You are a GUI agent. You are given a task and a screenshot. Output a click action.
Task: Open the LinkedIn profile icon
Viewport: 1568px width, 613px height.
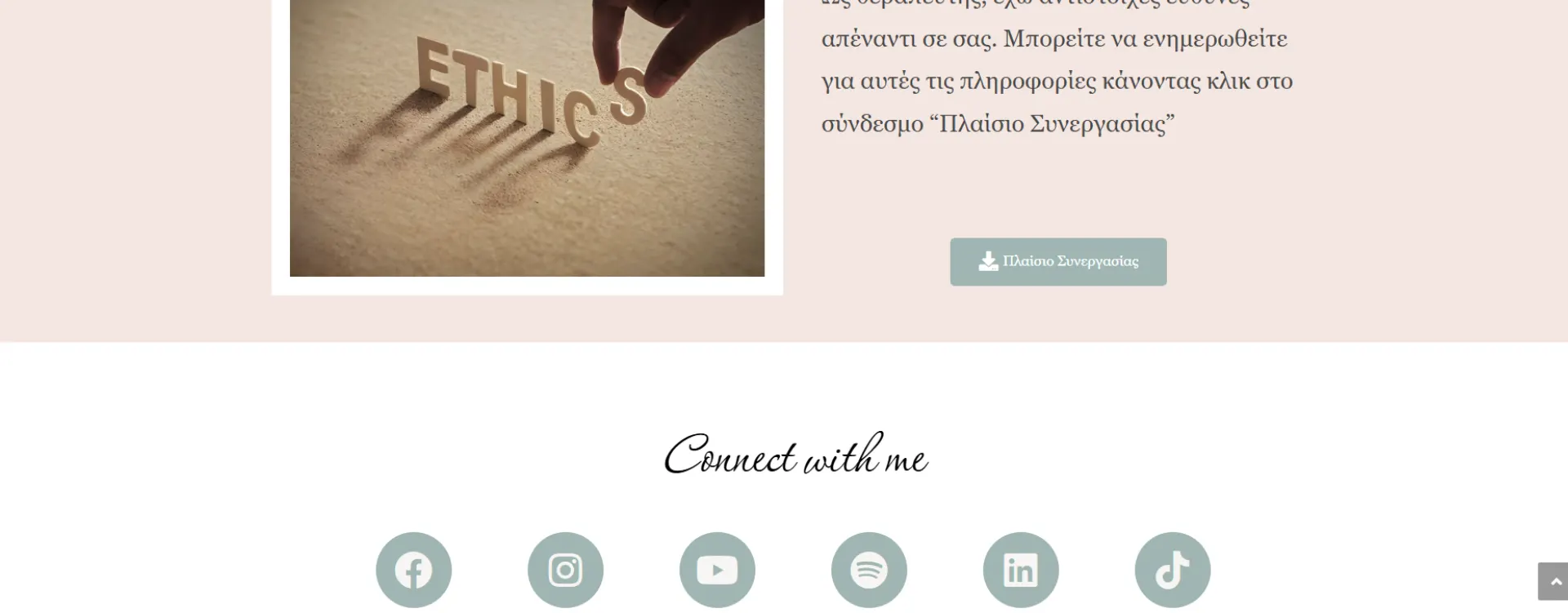[1021, 570]
